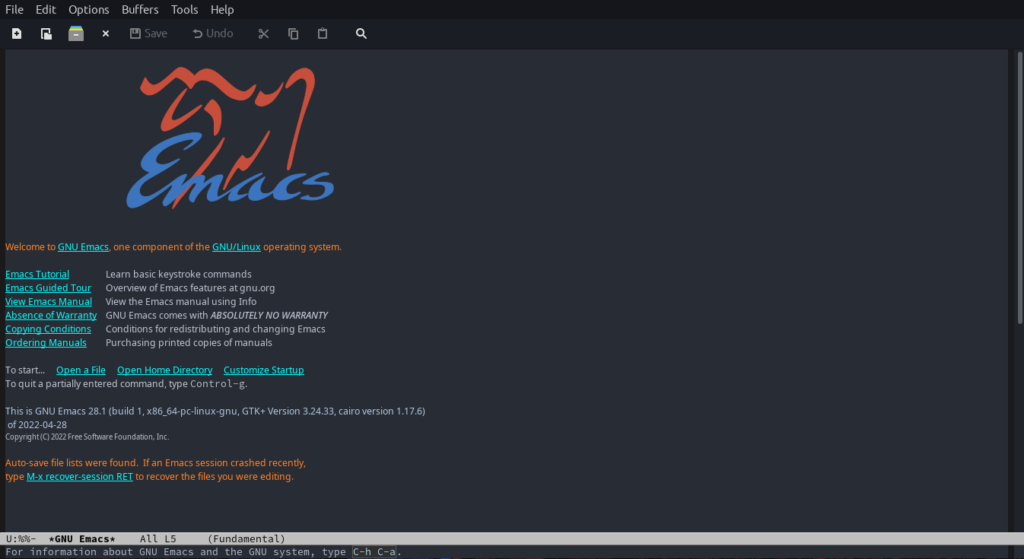Open the Edit menu

[x=46, y=10]
